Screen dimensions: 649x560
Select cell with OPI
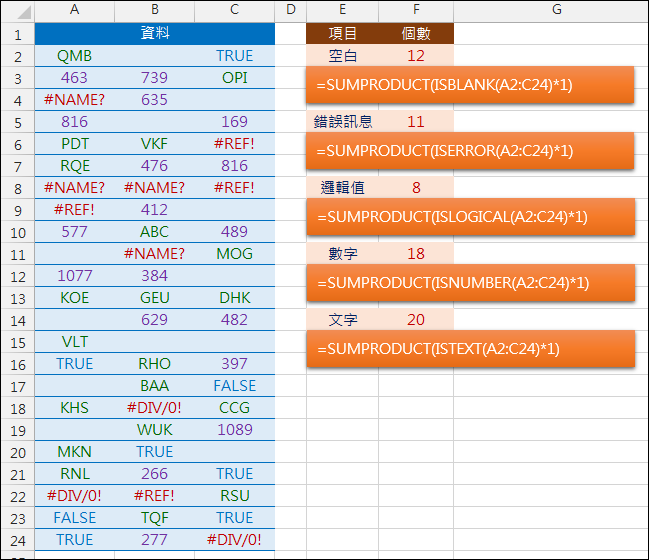(x=235, y=78)
